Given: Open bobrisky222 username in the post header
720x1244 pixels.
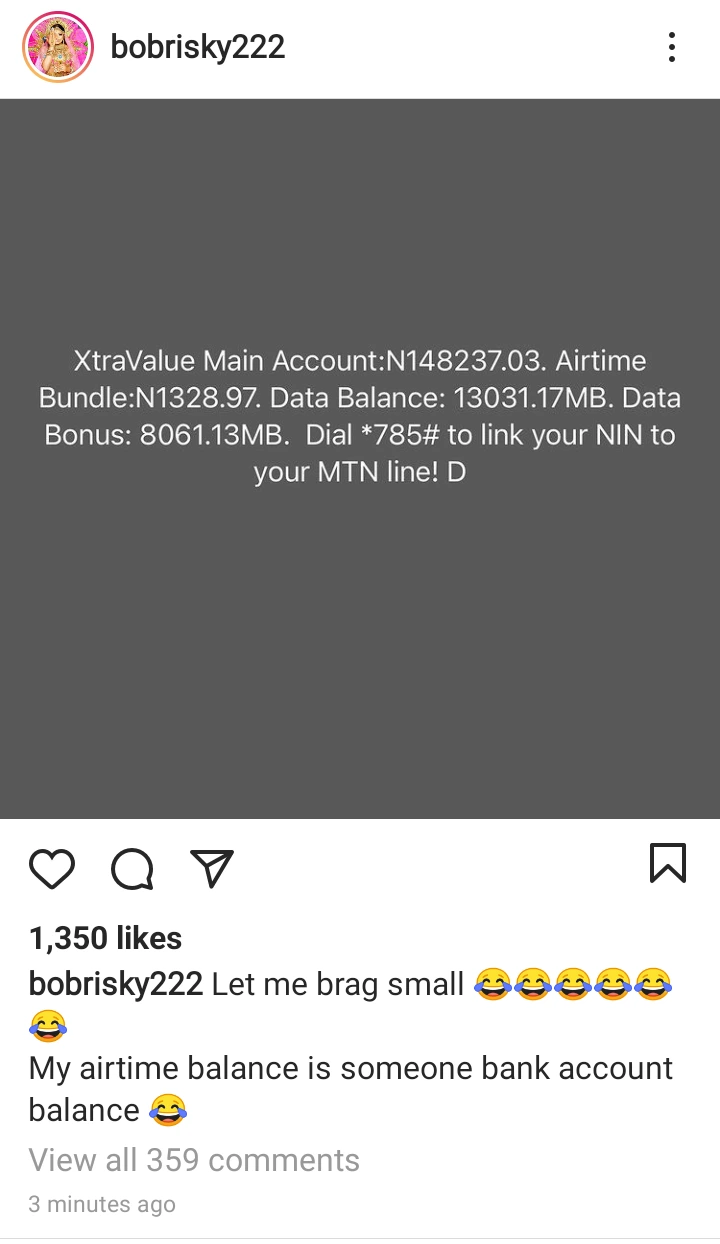Looking at the screenshot, I should [198, 47].
